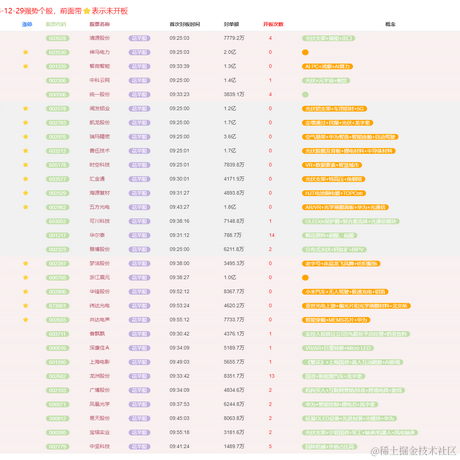The height and width of the screenshot is (460, 460).
Task: Click stock name 广博股份
Action: 100,390
